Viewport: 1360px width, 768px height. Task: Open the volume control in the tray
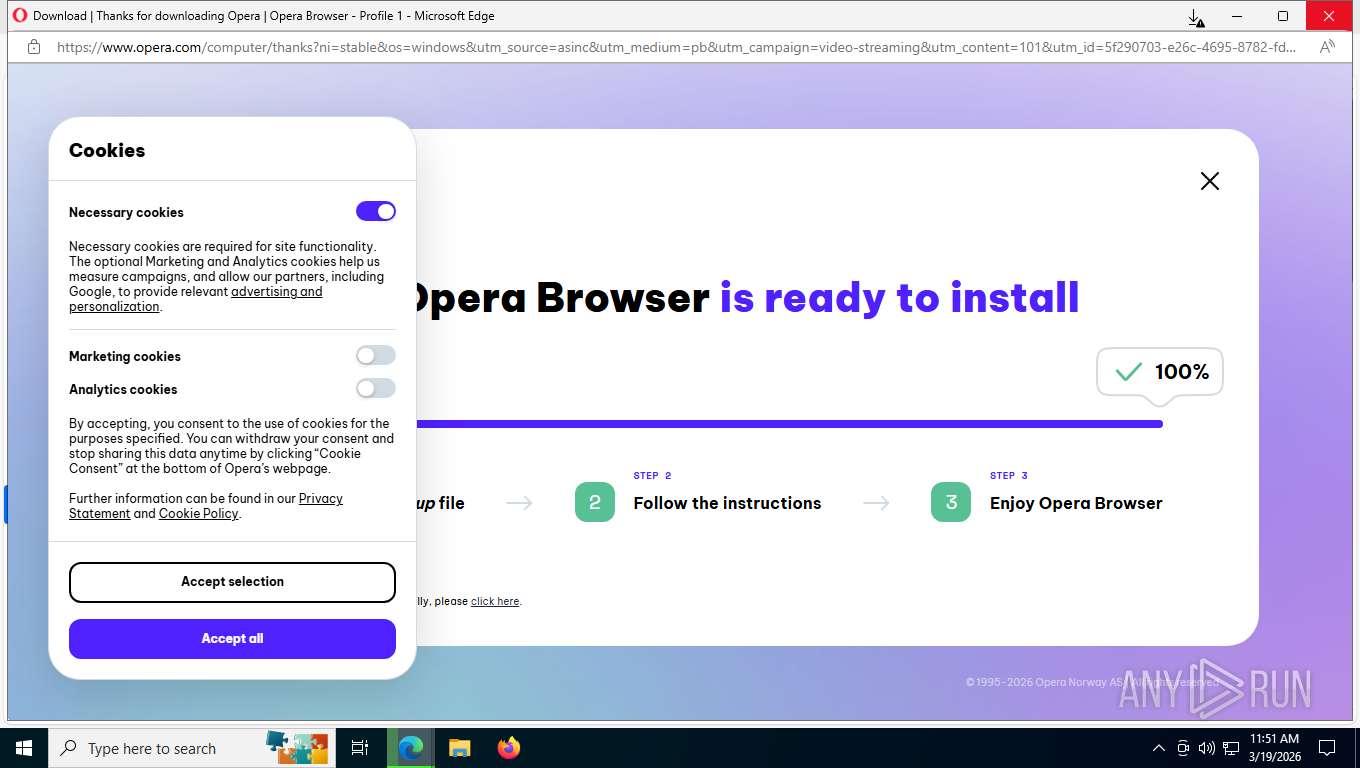point(1206,748)
